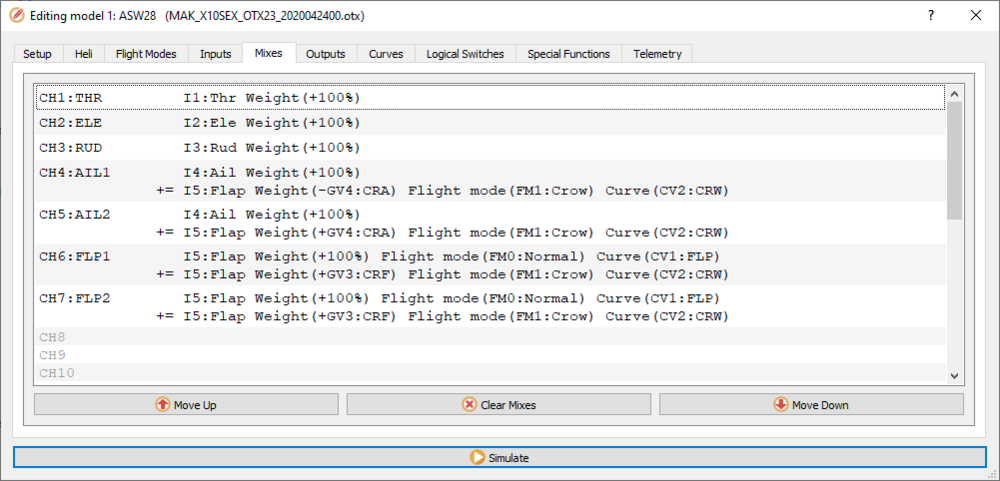The height and width of the screenshot is (481, 1000).
Task: Select CH4:AIL1 I4:Ail Weight row
Action: tap(490, 172)
